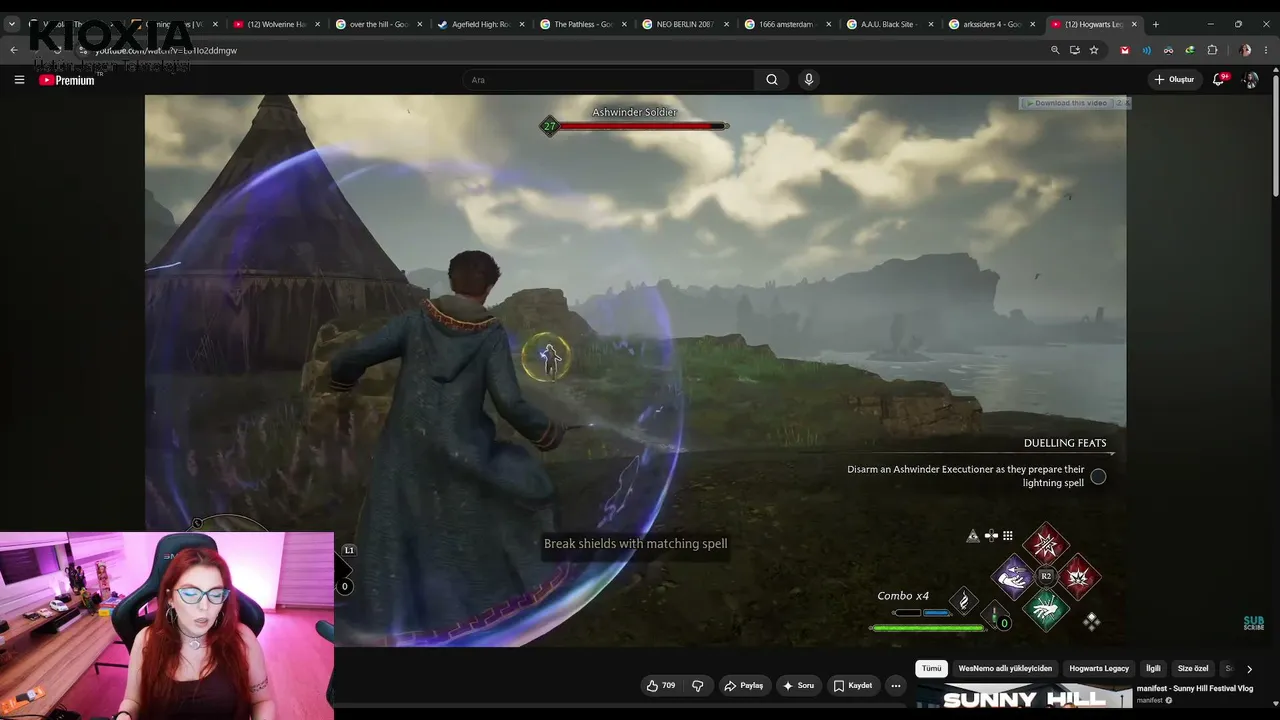Select the İlgili filter chip

(1153, 669)
